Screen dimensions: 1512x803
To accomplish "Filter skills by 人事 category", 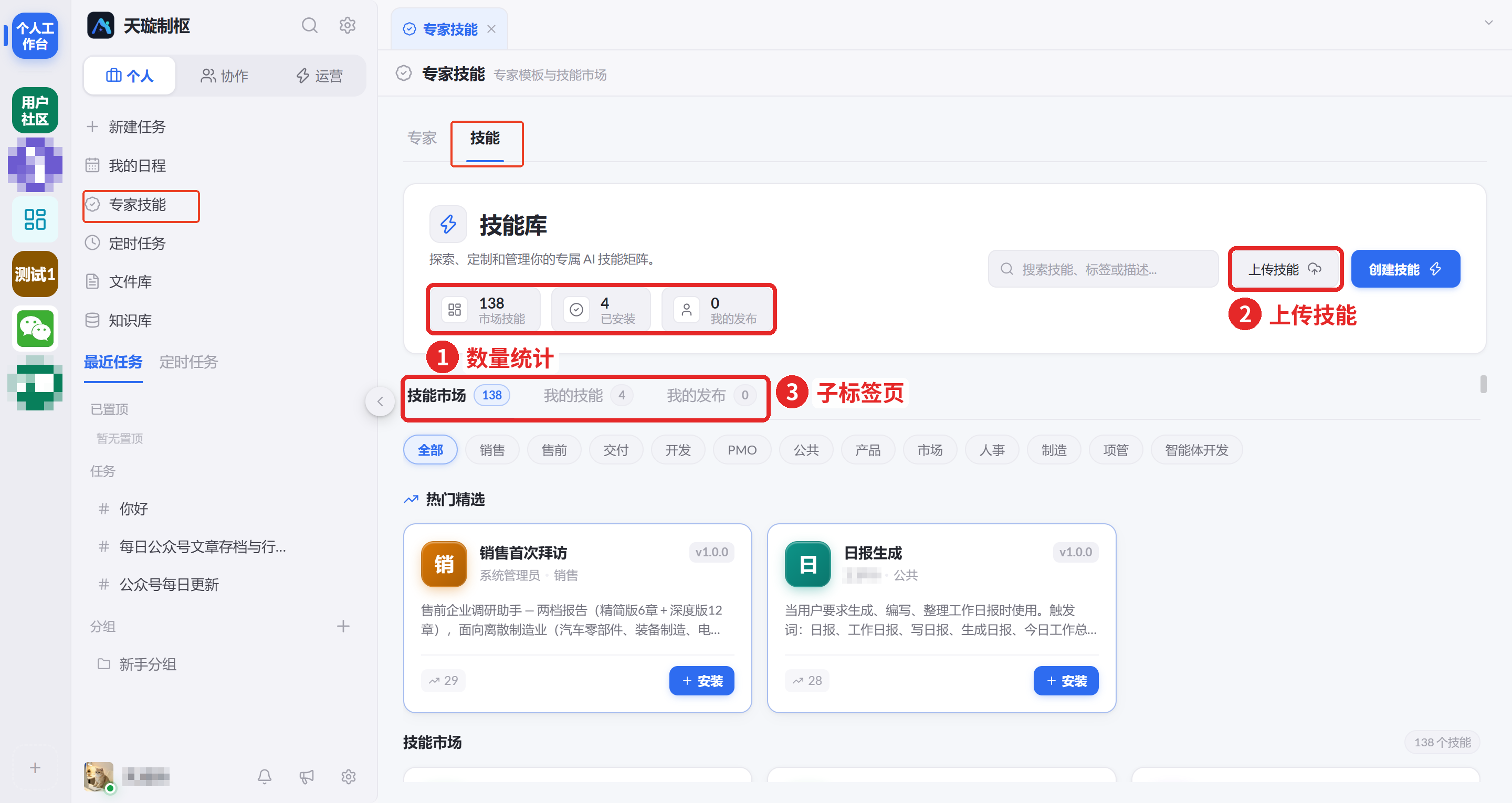I will (x=992, y=450).
